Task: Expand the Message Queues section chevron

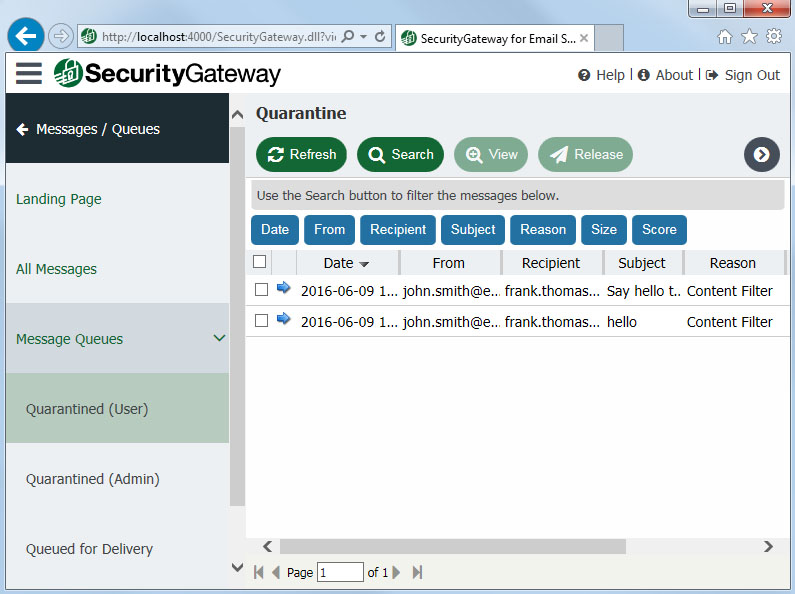Action: click(x=219, y=338)
